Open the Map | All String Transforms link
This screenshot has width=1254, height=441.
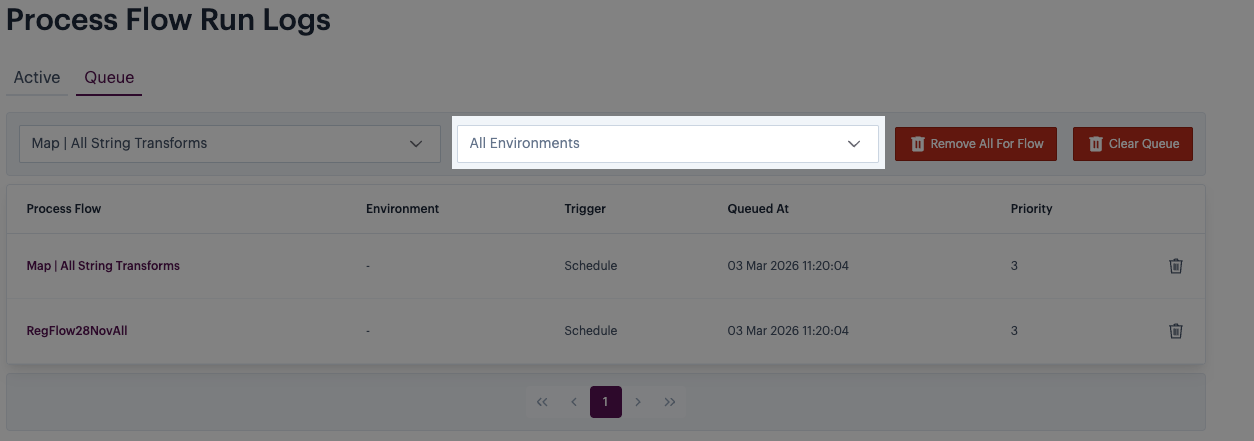[x=103, y=266]
